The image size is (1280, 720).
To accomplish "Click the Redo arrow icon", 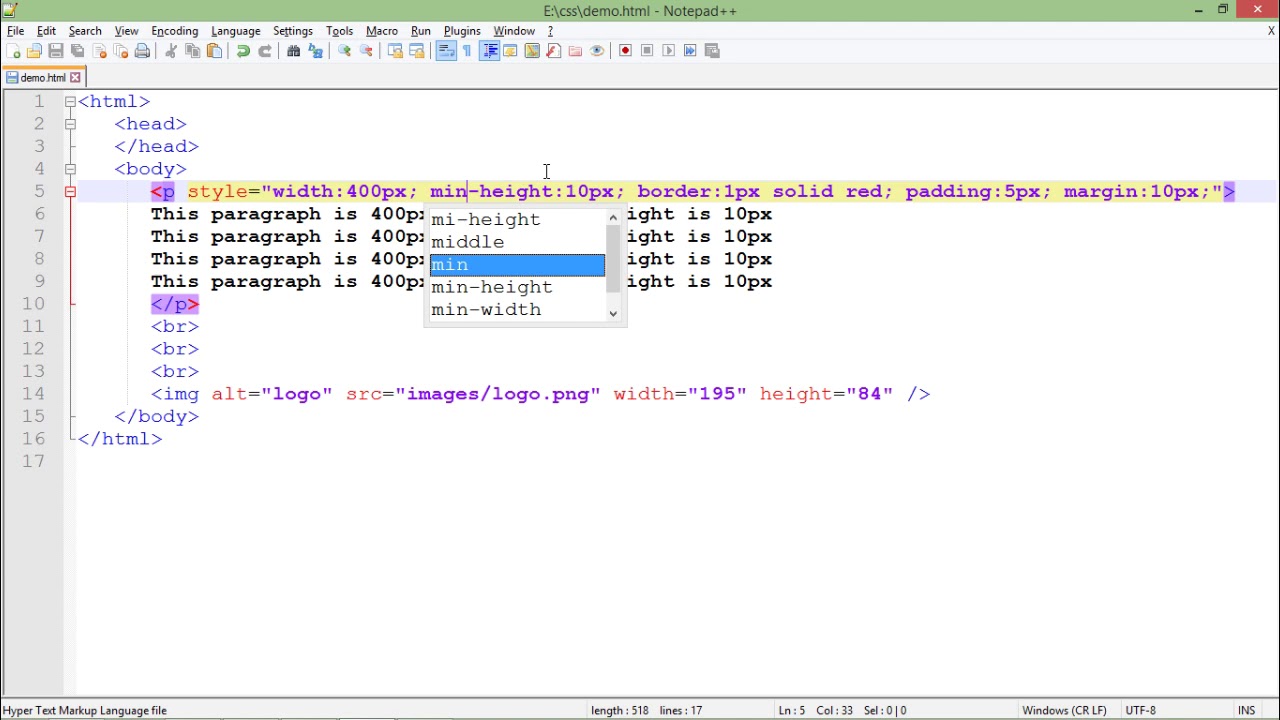I will pos(265,51).
